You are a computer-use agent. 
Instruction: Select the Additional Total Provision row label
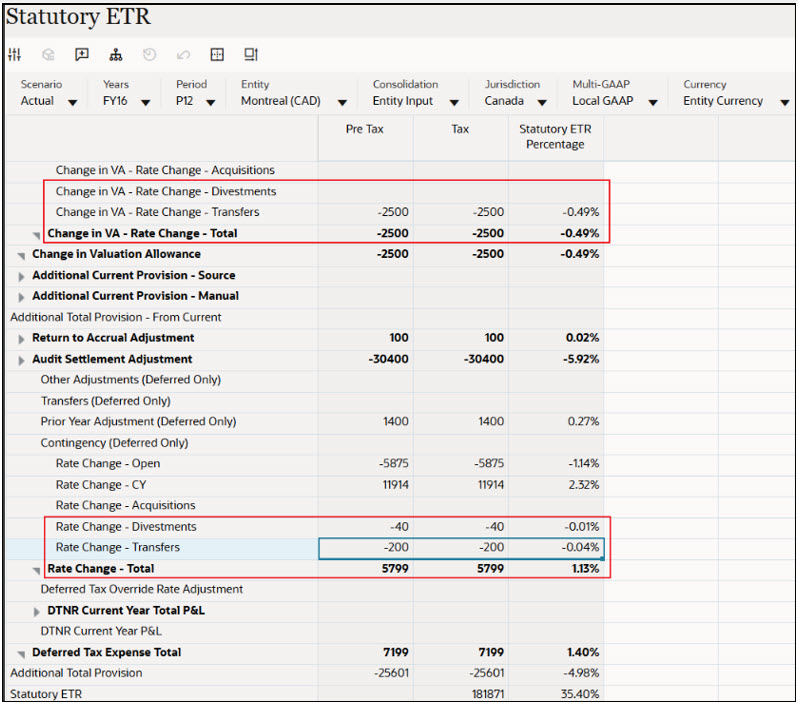[x=76, y=673]
